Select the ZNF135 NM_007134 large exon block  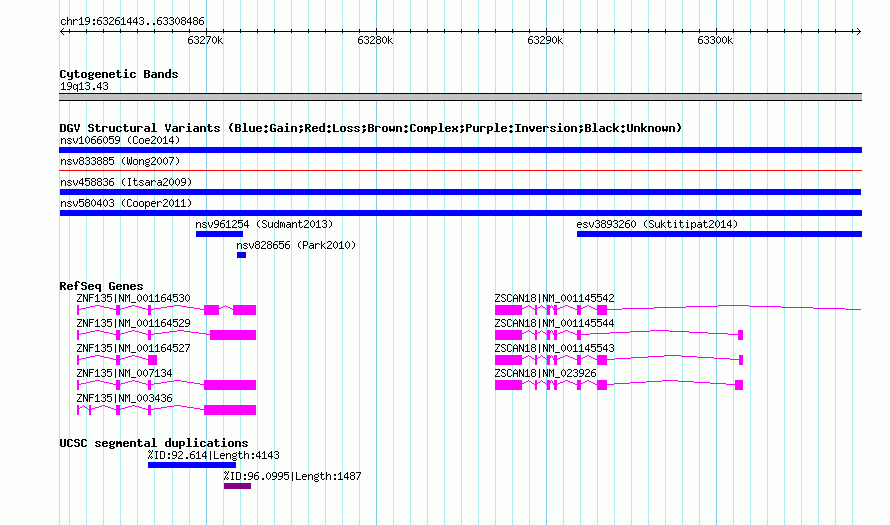[x=230, y=385]
